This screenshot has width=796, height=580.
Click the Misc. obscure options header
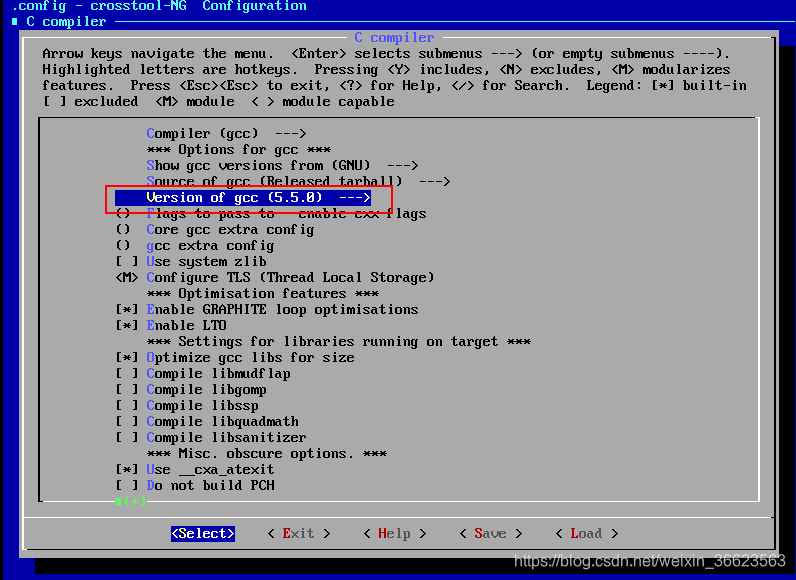click(x=267, y=453)
